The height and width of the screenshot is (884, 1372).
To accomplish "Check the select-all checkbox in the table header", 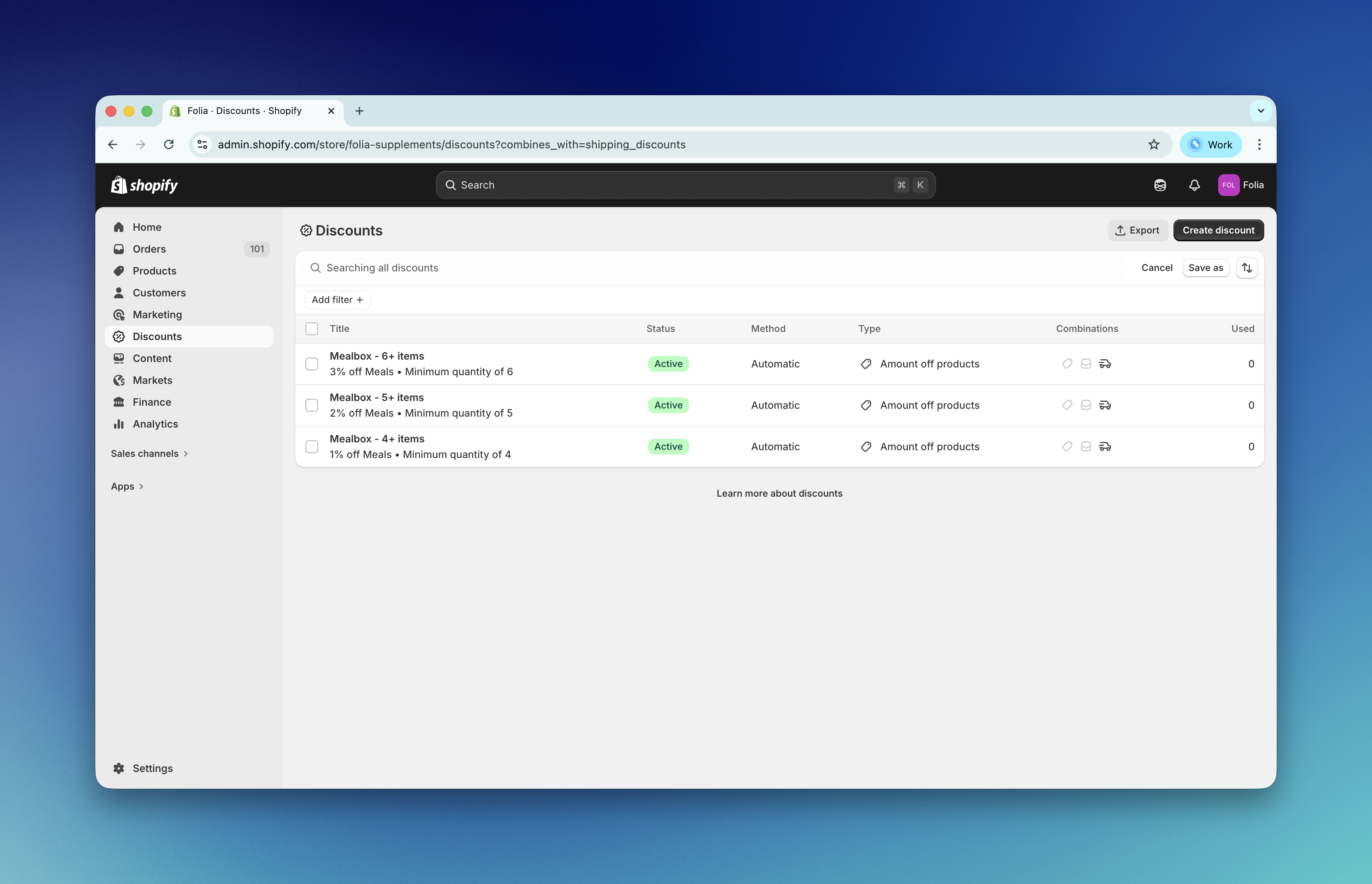I will [312, 328].
